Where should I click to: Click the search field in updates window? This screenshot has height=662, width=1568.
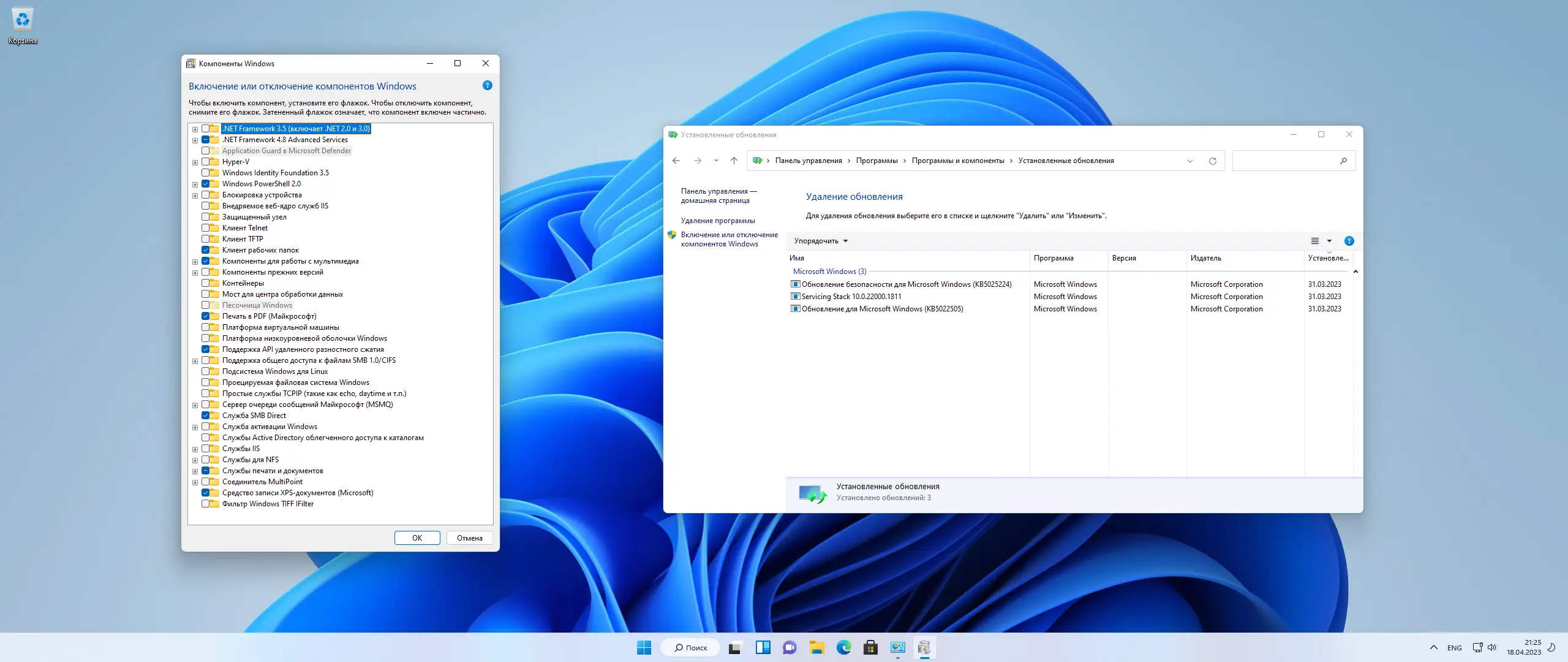(x=1286, y=161)
